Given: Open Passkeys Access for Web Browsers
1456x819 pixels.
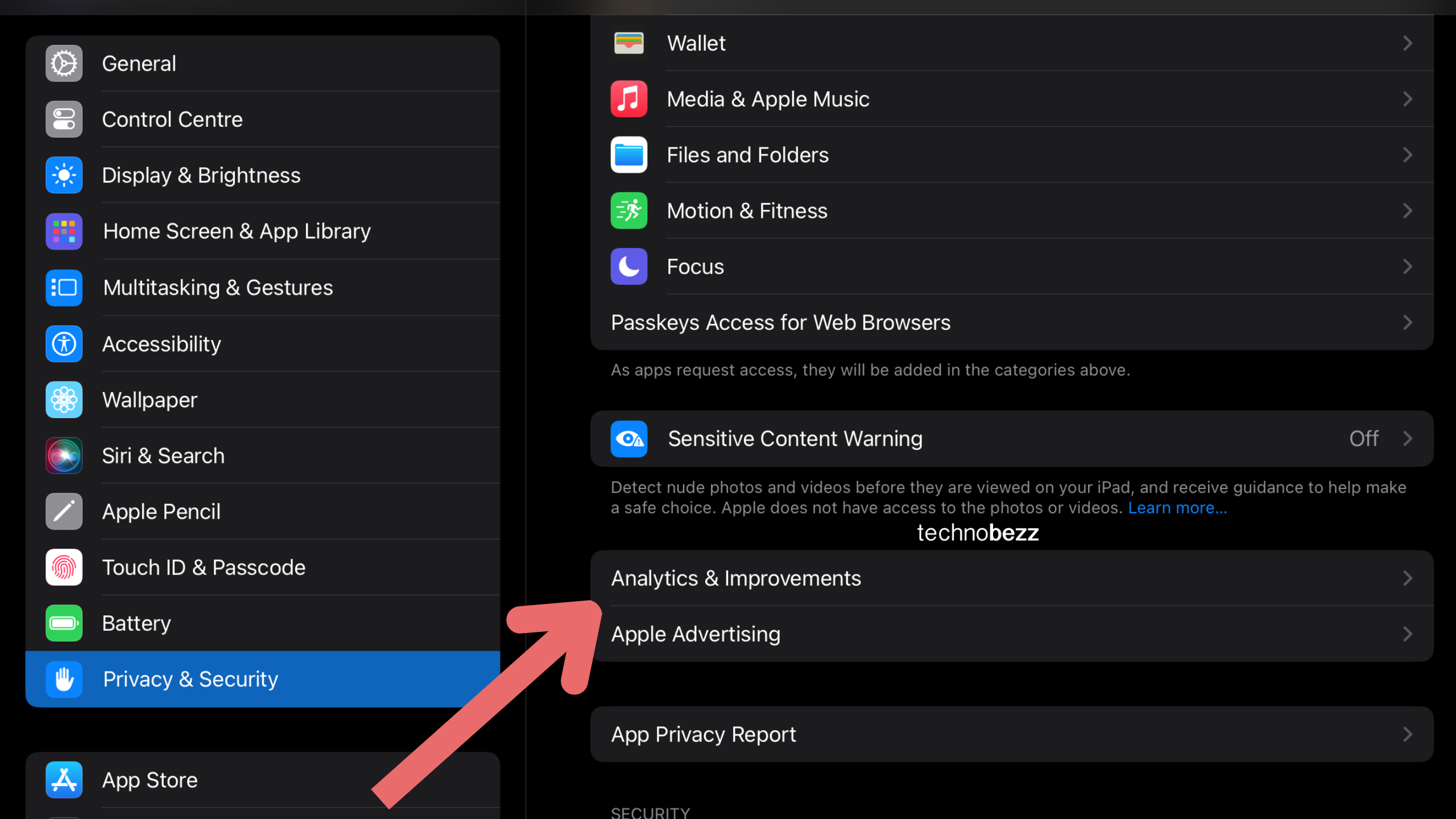Looking at the screenshot, I should [x=1012, y=322].
